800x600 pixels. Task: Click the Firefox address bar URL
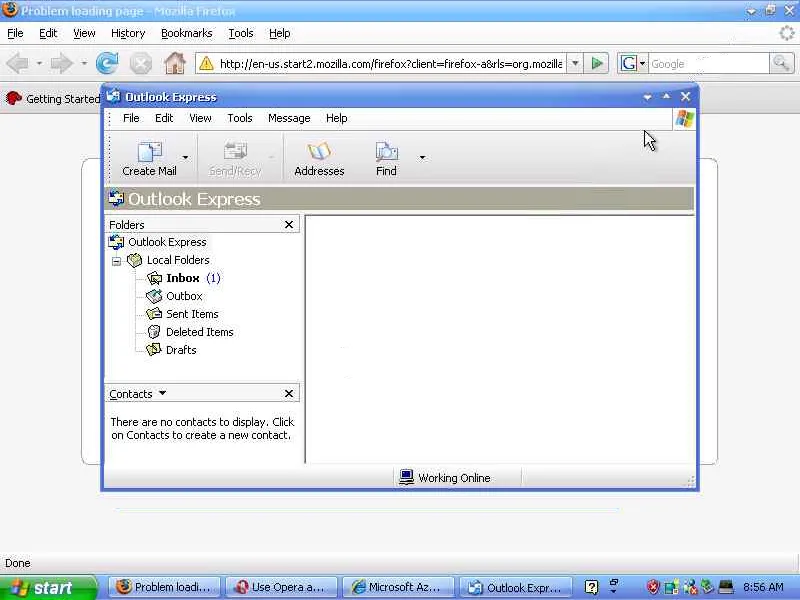click(x=391, y=64)
